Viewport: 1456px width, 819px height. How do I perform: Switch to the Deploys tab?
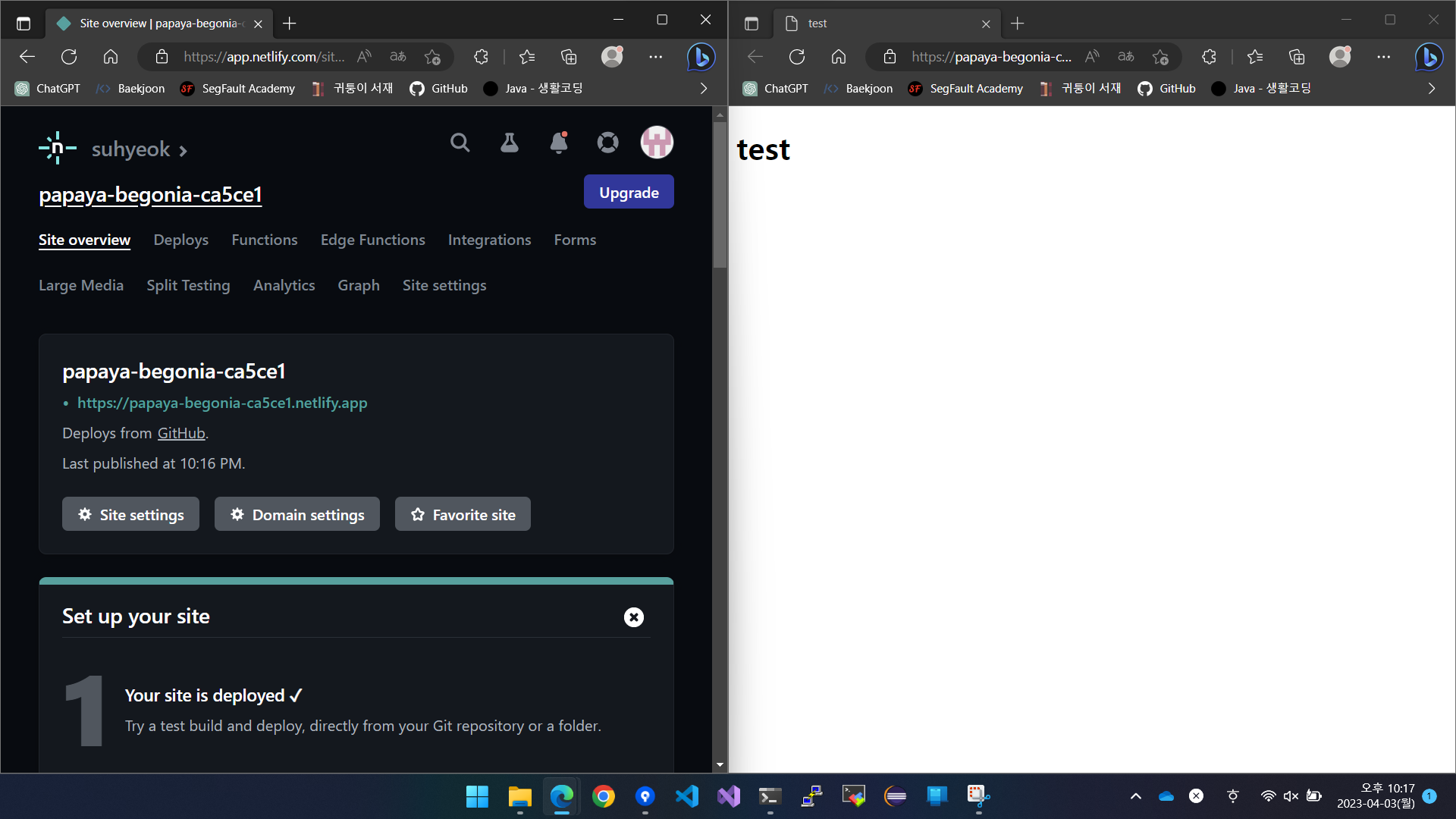180,240
